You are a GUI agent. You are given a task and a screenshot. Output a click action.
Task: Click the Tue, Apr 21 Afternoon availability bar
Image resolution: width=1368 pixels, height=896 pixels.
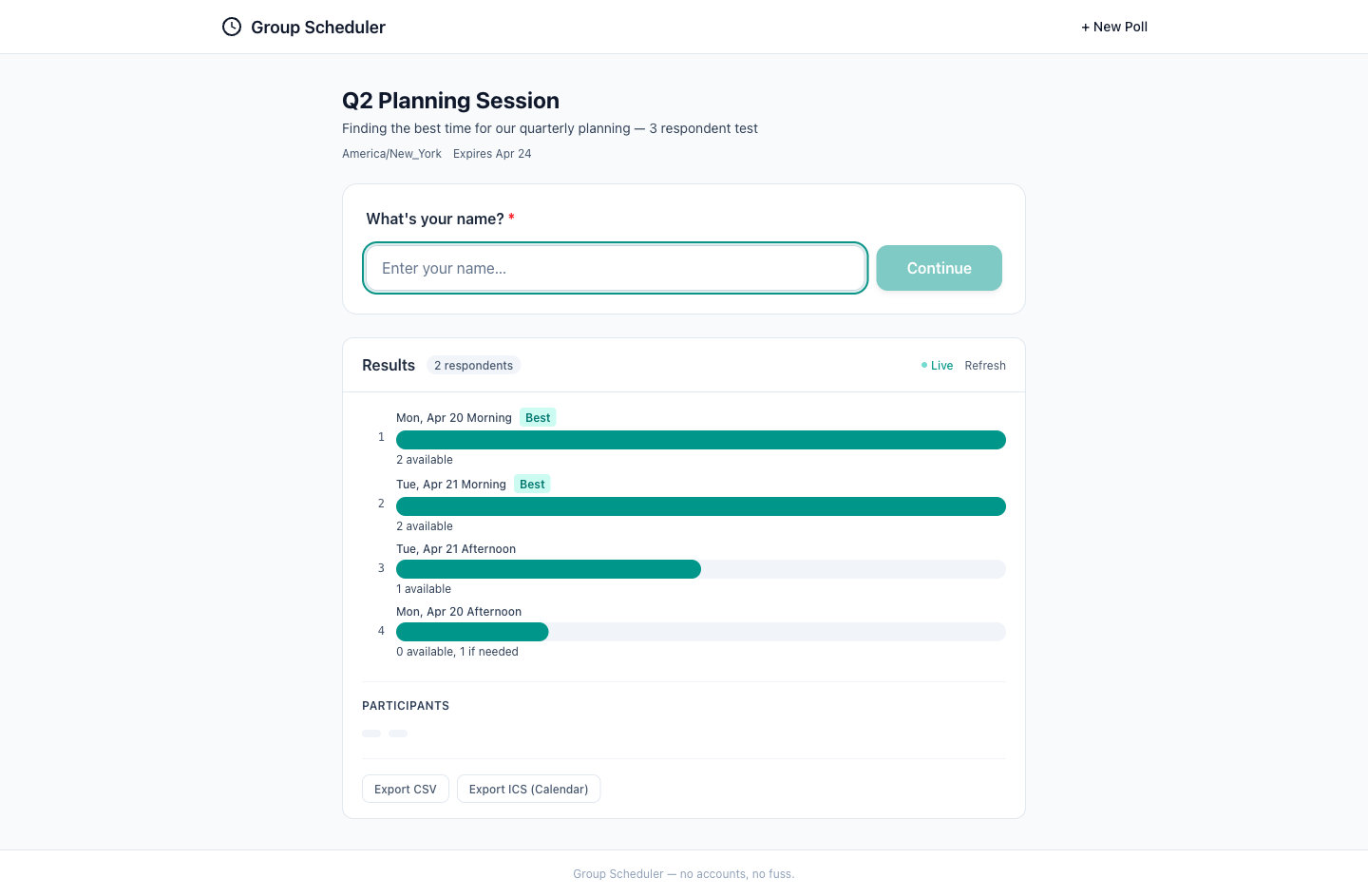[548, 569]
